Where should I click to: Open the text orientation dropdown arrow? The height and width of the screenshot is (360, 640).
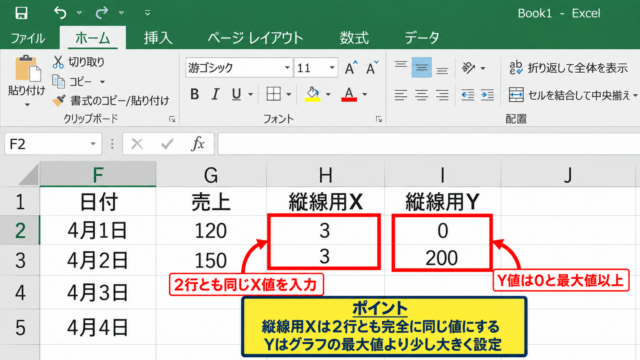click(483, 68)
